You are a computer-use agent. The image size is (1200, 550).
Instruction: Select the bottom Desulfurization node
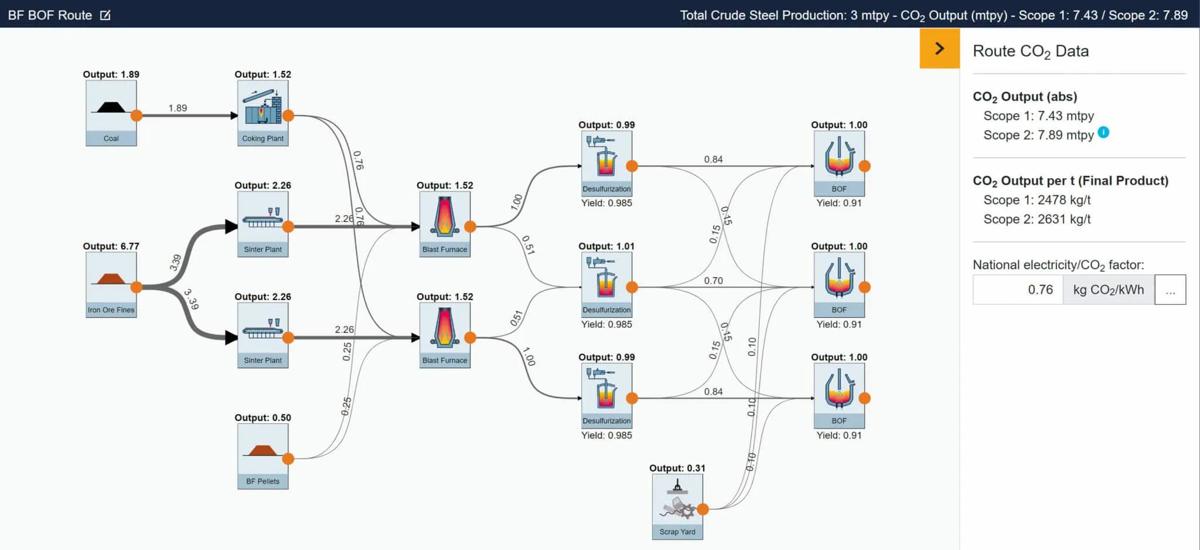tap(607, 396)
